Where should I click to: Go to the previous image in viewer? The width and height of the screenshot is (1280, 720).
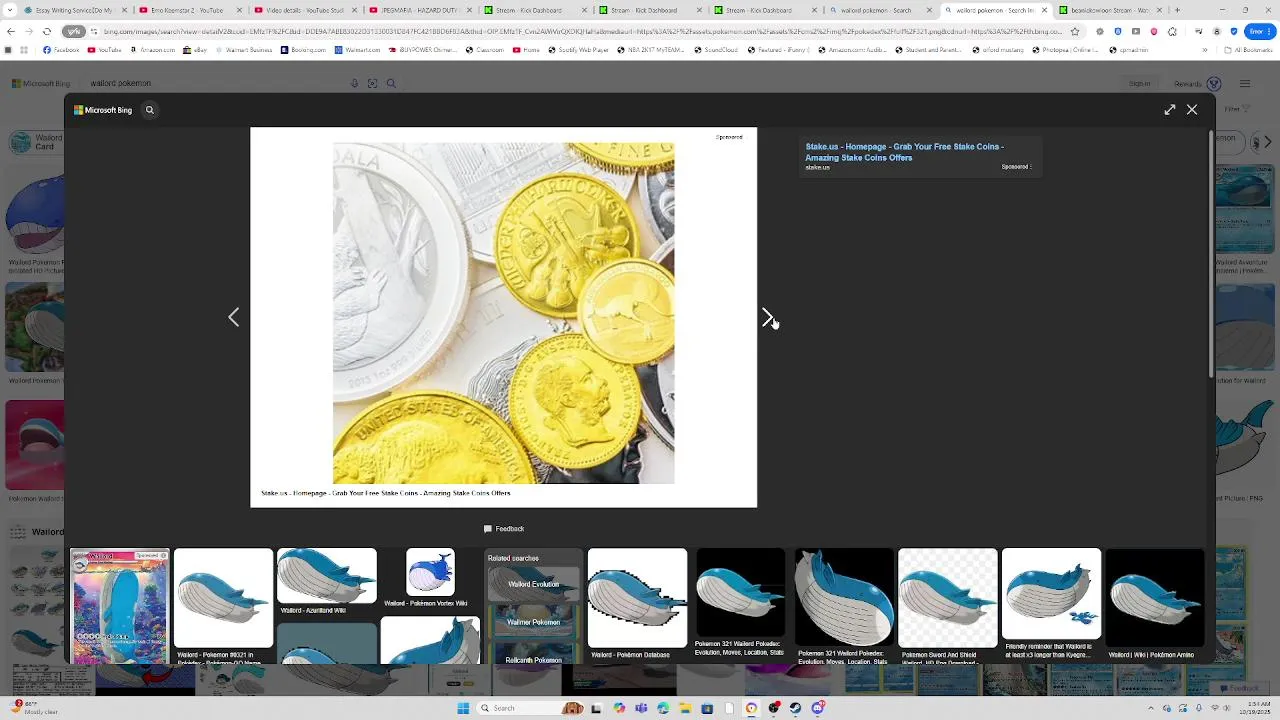(x=233, y=318)
